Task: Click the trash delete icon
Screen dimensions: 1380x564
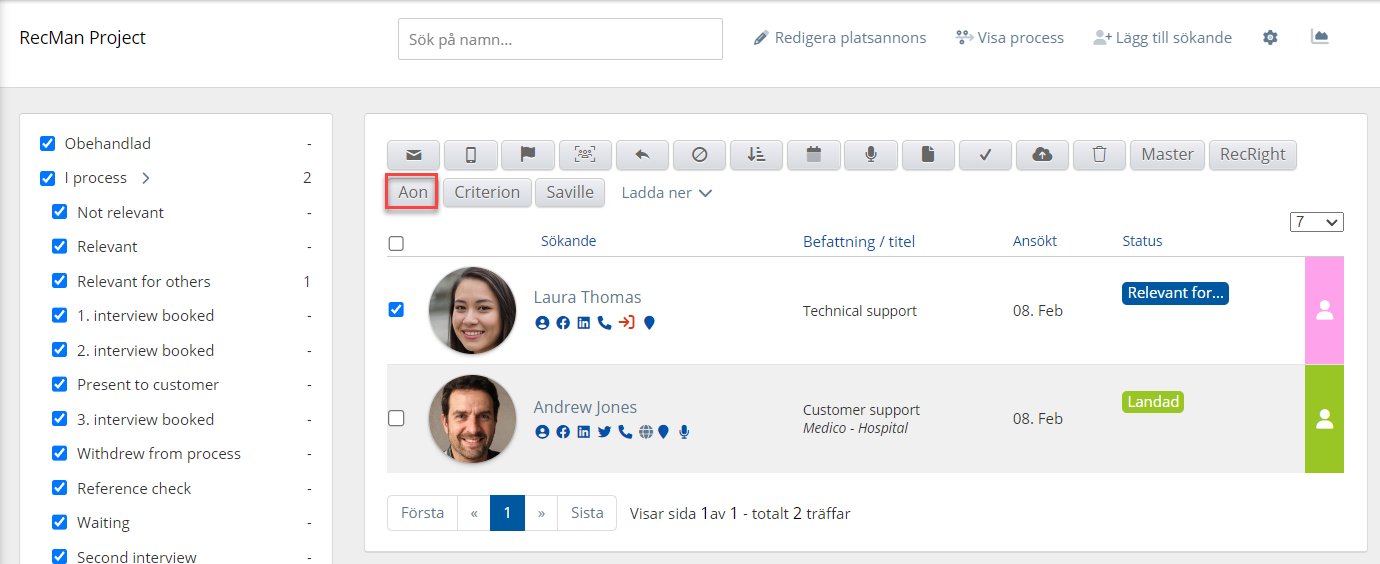Action: tap(1100, 155)
